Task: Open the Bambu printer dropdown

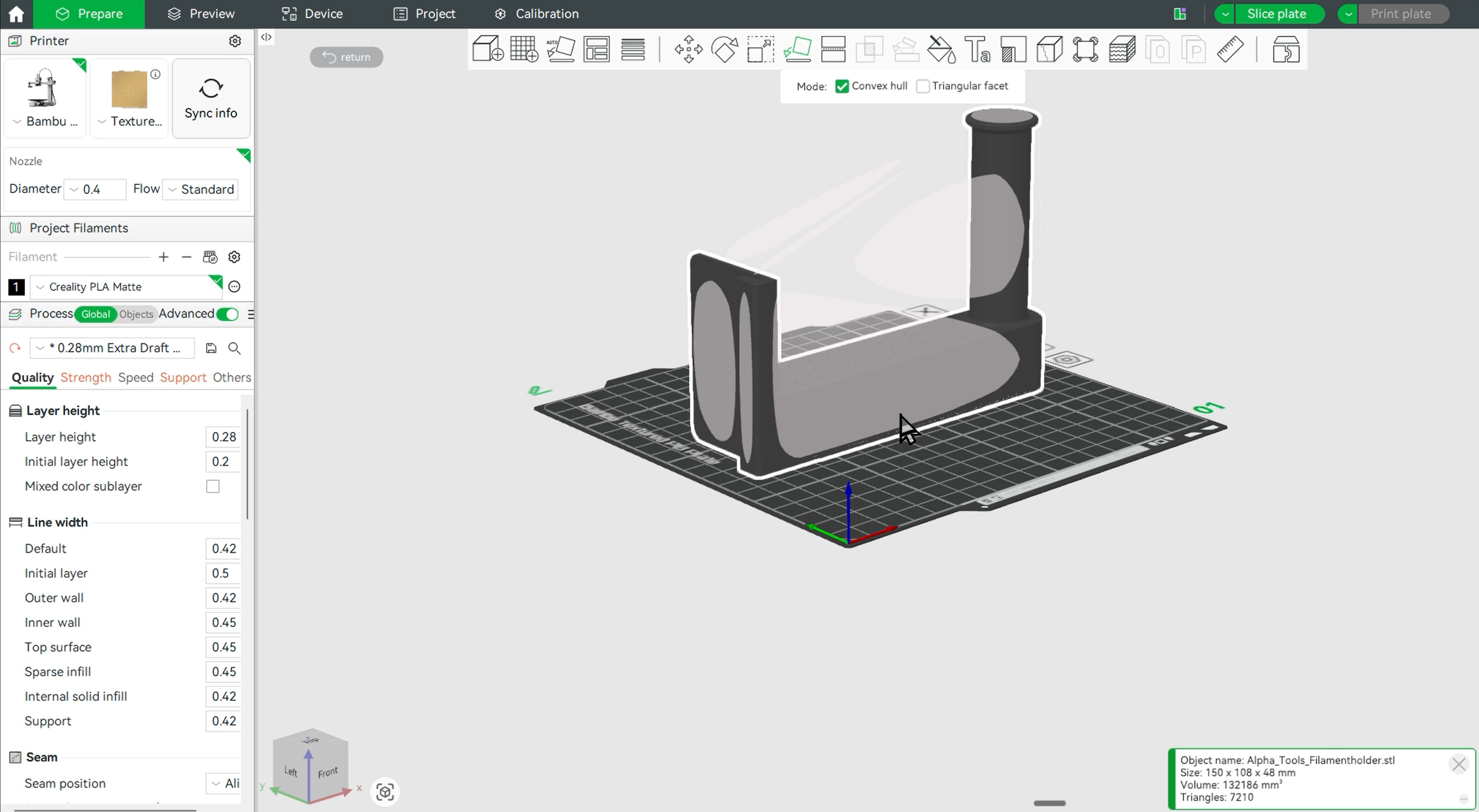Action: (45, 121)
